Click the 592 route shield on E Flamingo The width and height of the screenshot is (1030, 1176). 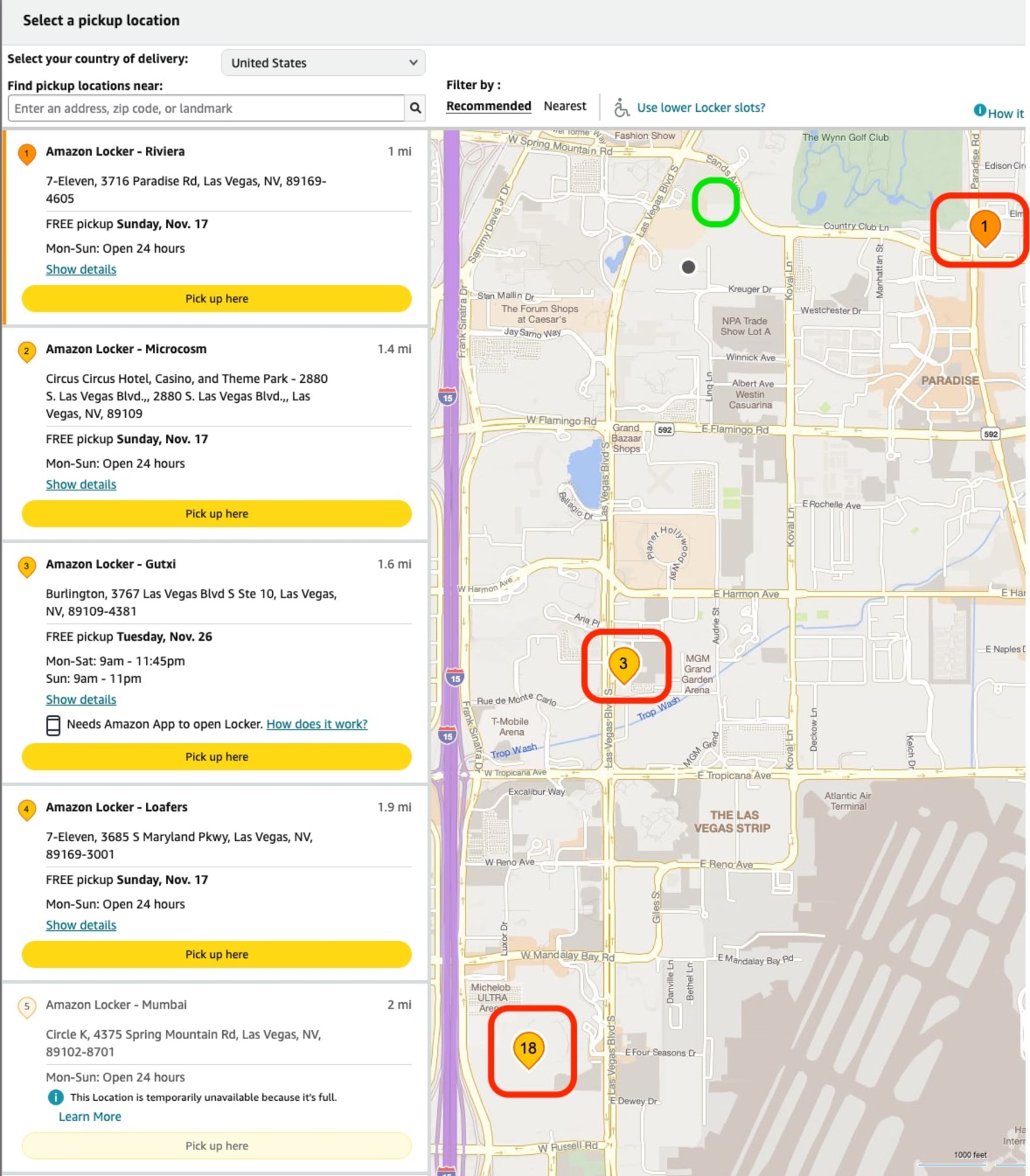point(664,430)
